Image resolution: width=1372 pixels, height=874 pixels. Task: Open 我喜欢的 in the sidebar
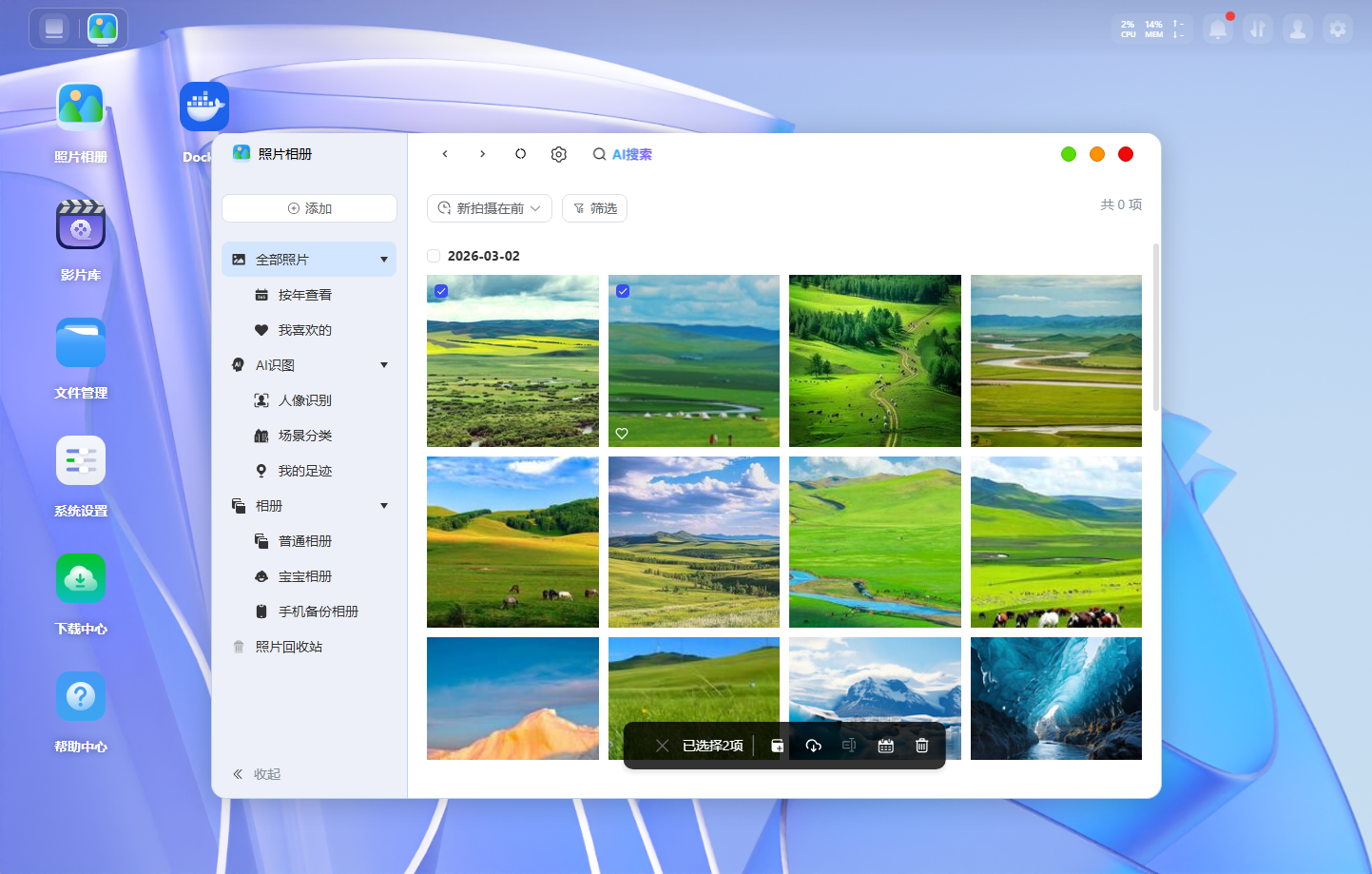[309, 330]
